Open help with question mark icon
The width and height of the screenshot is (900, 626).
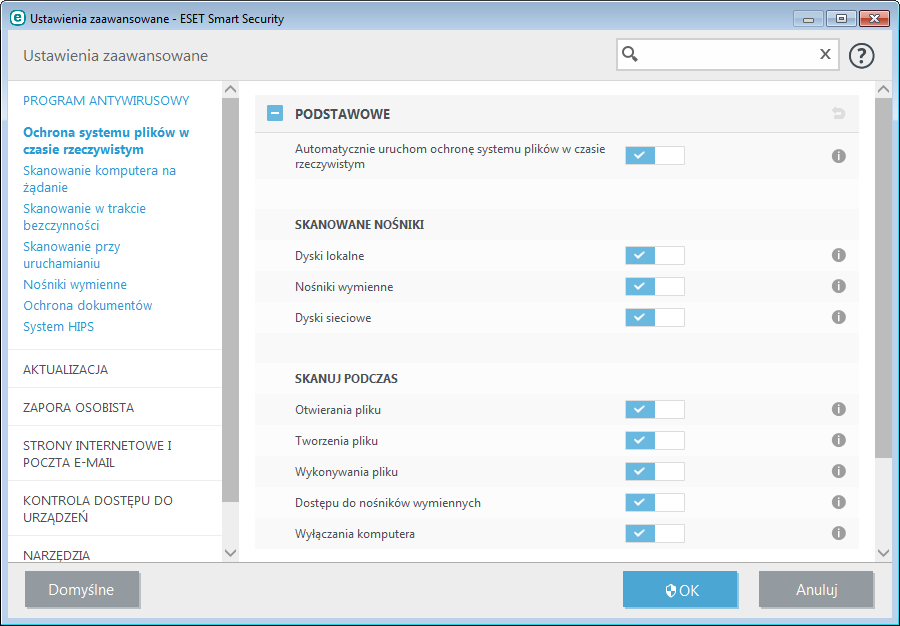[x=861, y=56]
